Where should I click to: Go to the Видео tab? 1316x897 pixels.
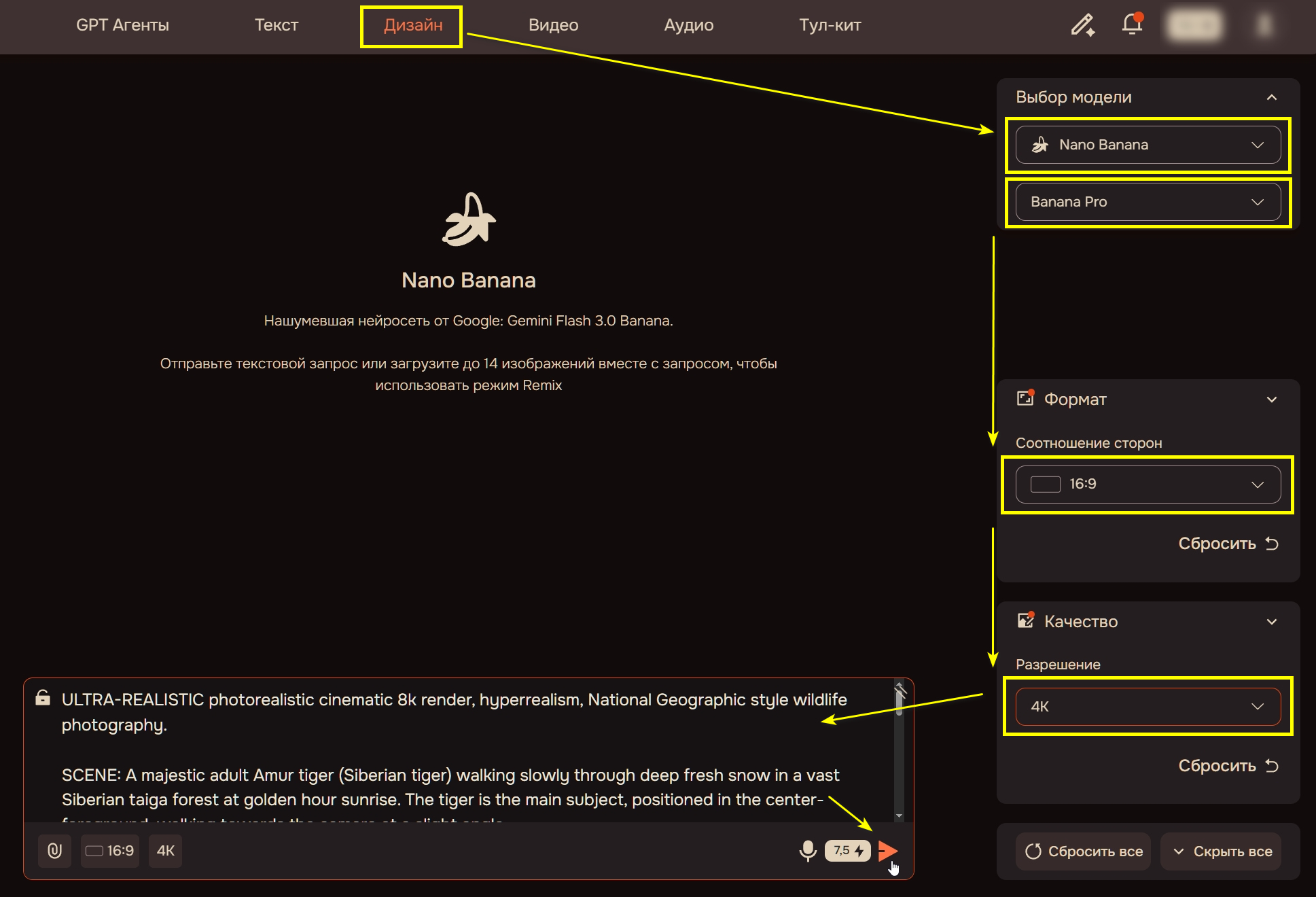(x=553, y=25)
